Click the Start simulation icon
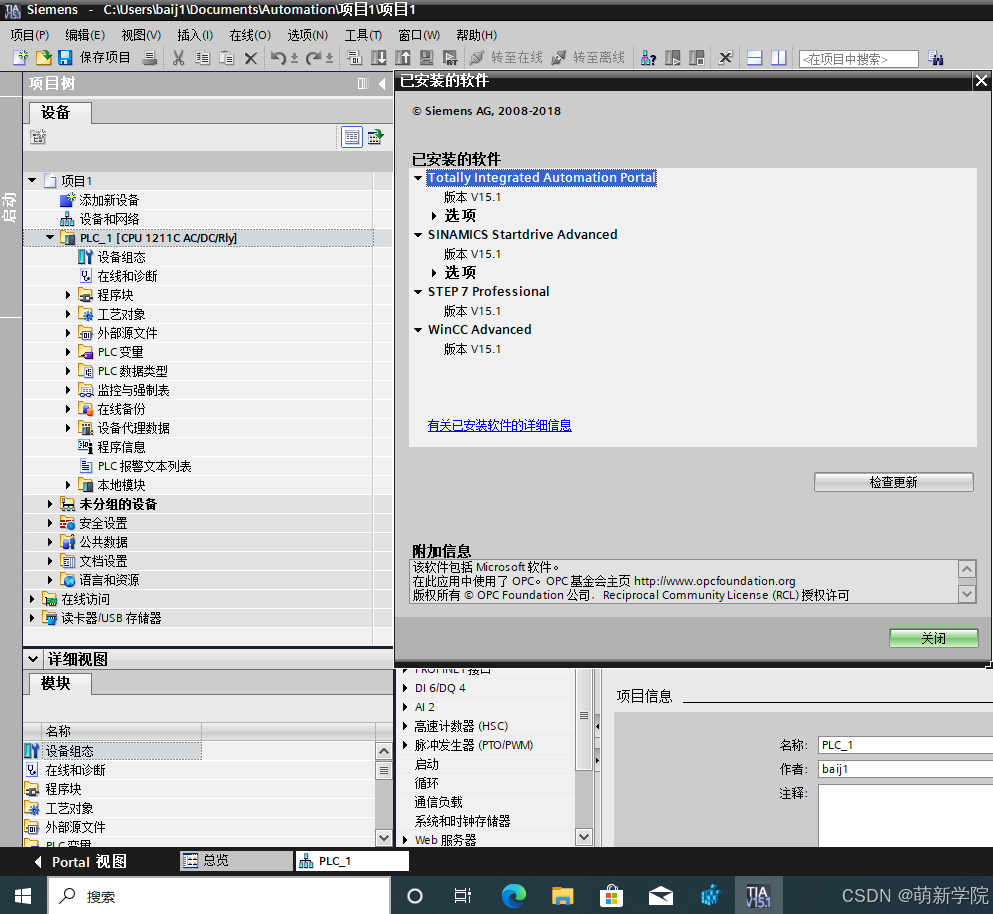 [427, 58]
